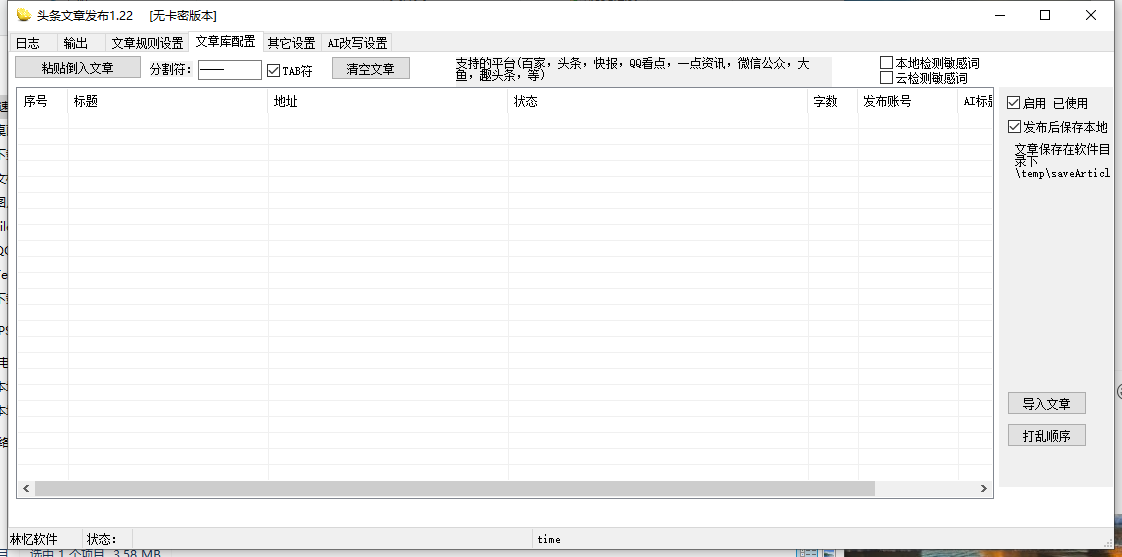Image resolution: width=1122 pixels, height=557 pixels.
Task: Click the 清空文章 button
Action: pos(370,69)
